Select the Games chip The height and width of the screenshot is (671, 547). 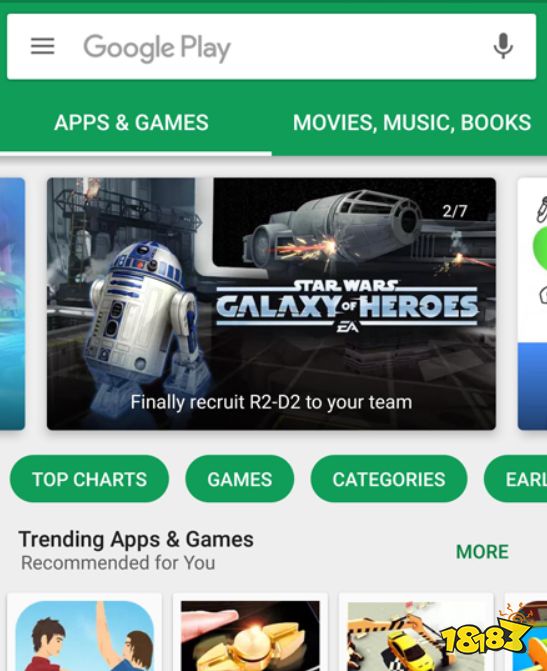[240, 479]
